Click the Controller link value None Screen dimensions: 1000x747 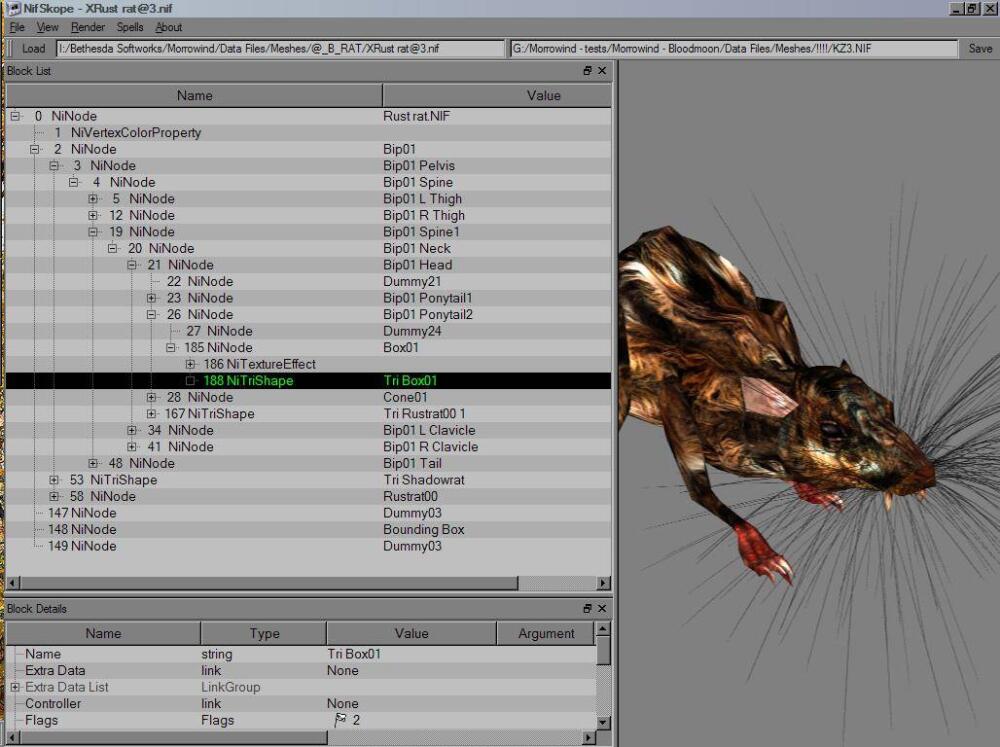342,704
